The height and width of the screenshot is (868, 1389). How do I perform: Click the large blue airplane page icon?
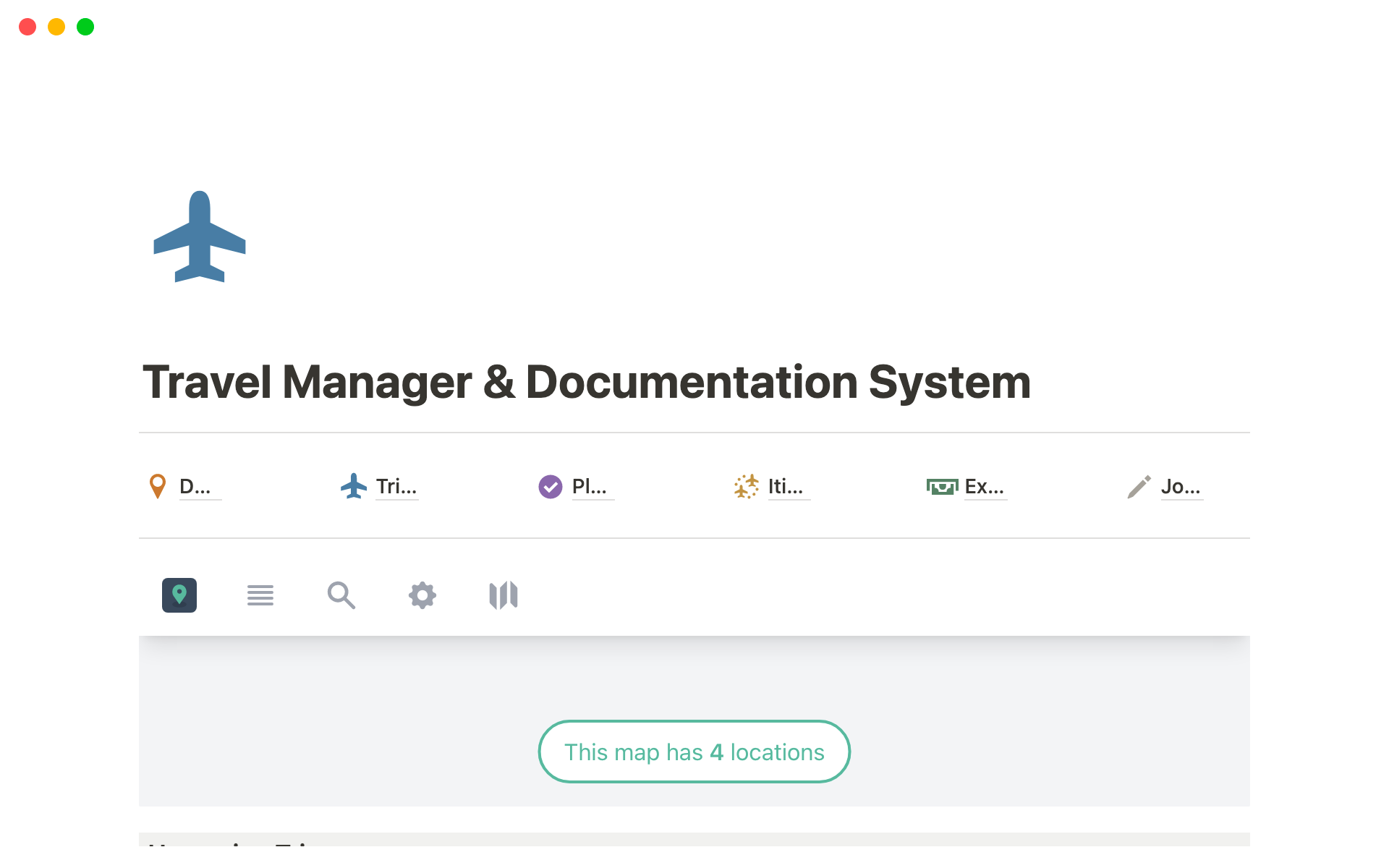200,237
